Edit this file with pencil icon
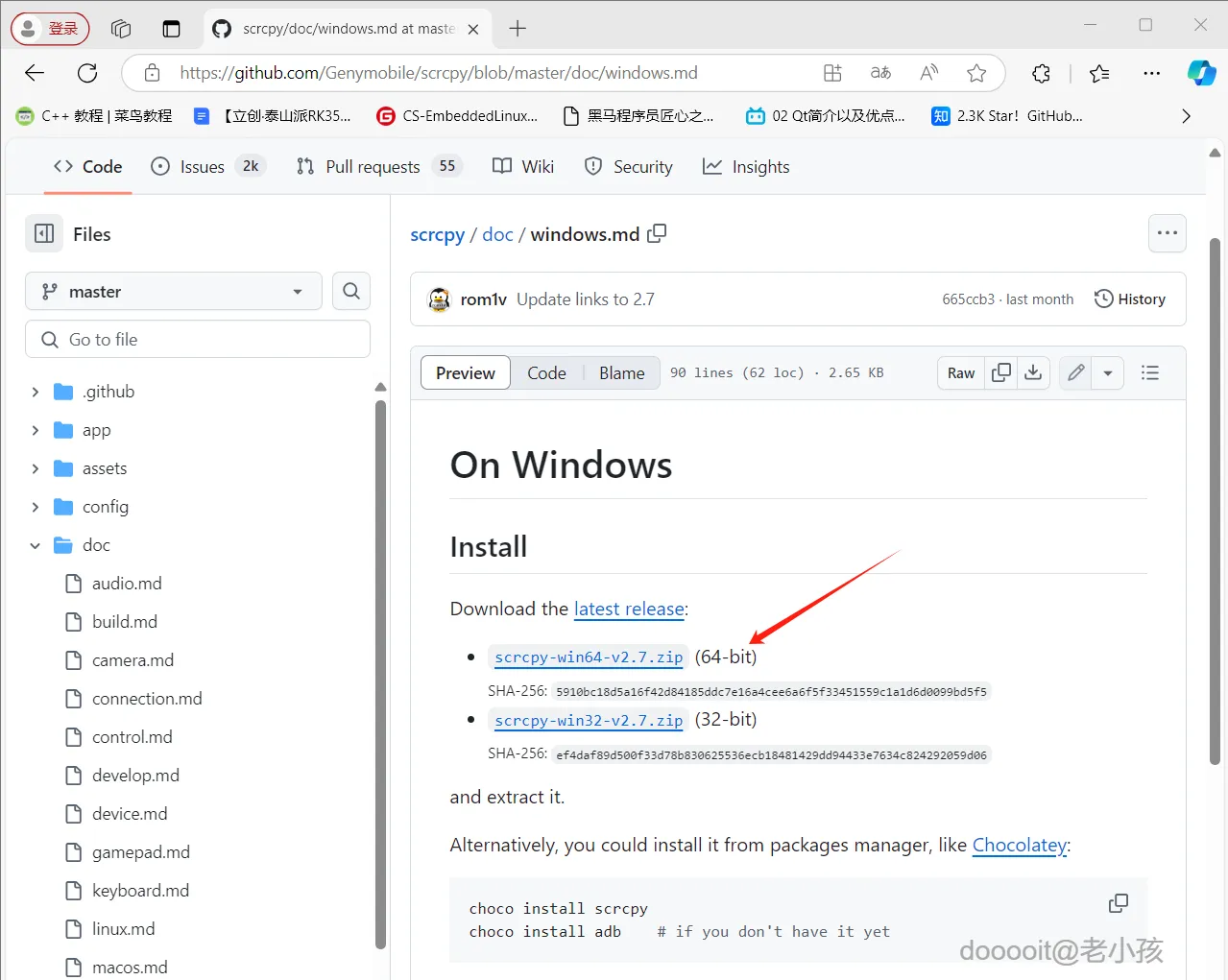 click(x=1076, y=372)
